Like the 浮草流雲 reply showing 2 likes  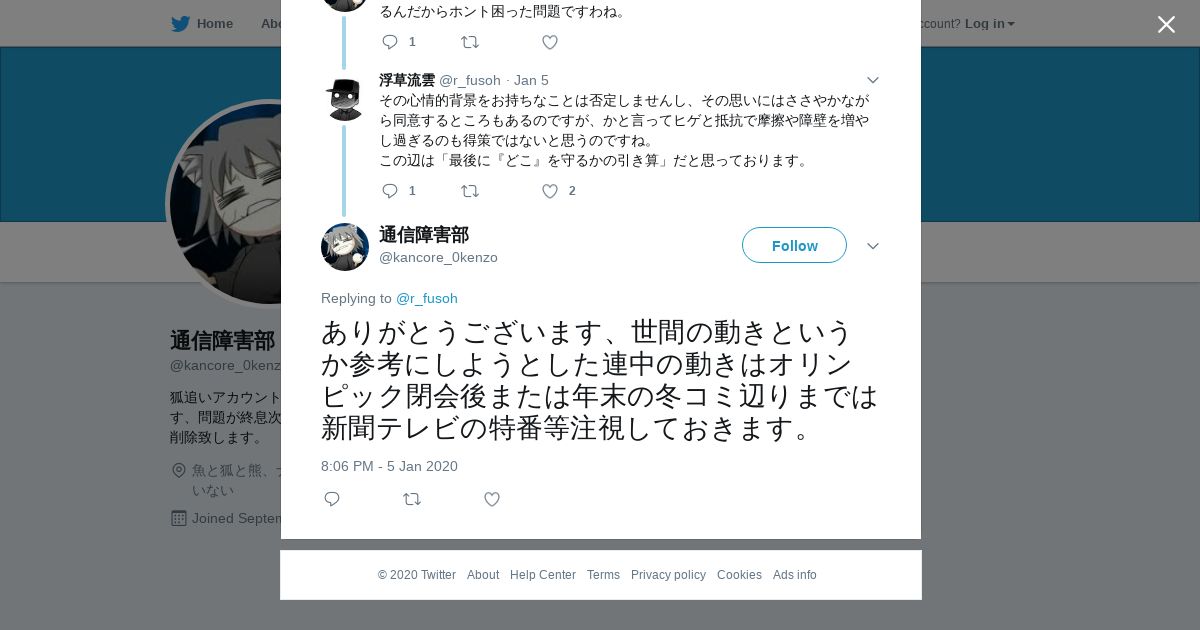550,191
